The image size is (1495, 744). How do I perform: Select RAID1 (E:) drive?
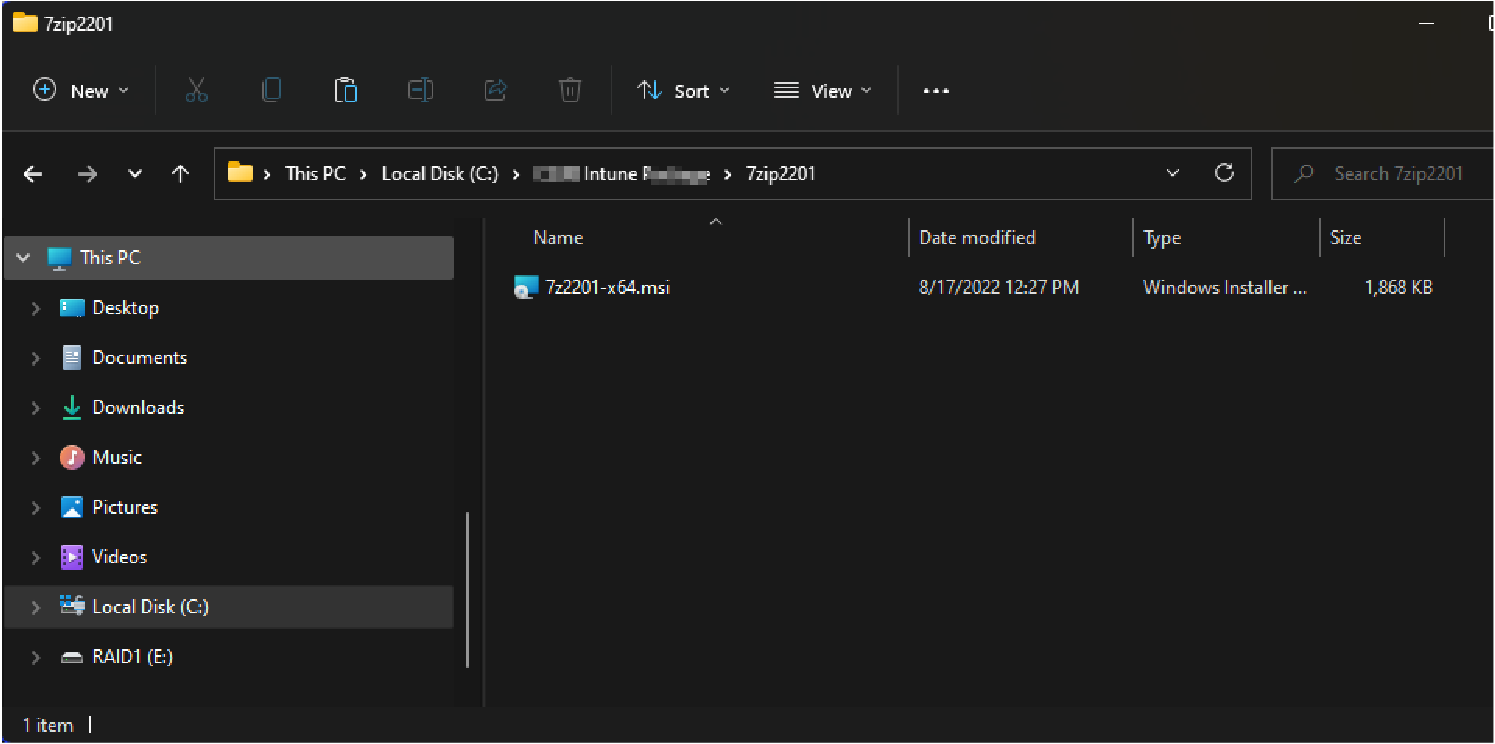[132, 656]
